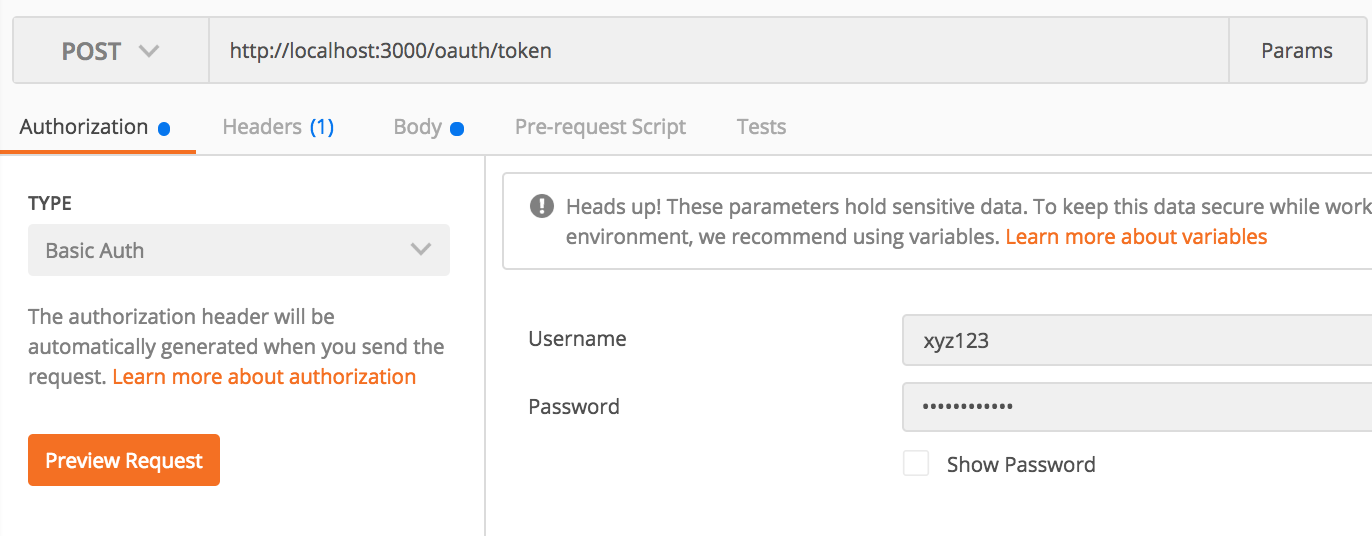Open Learn more about variables link
The height and width of the screenshot is (536, 1372).
click(x=1136, y=237)
